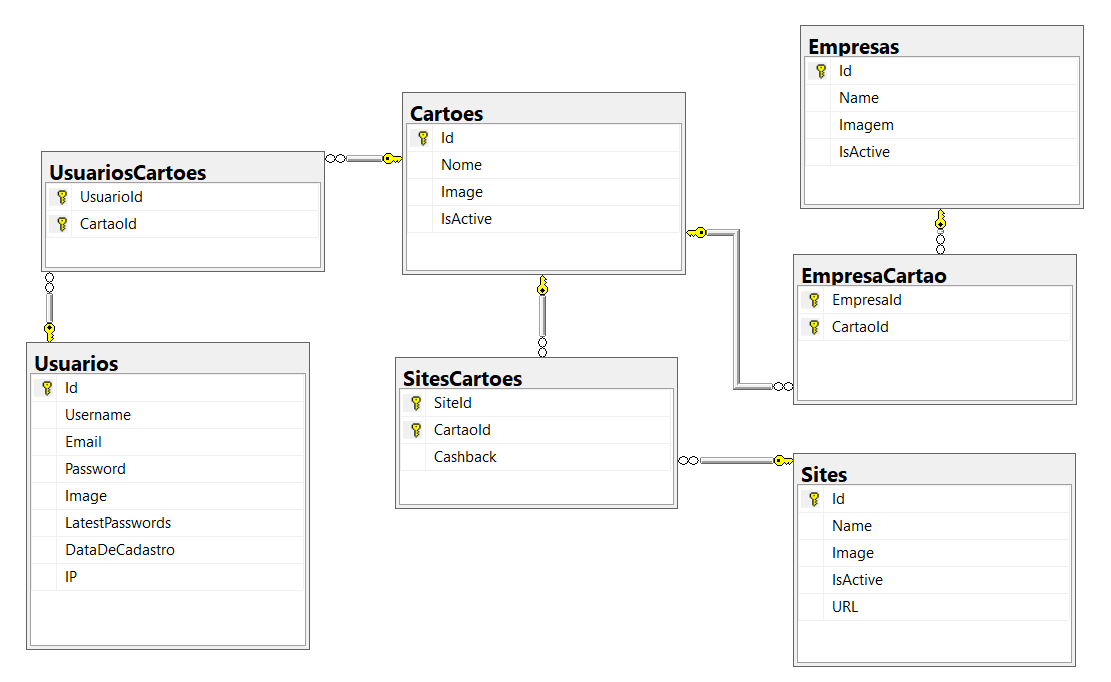Click key icon of CartaoId in SitesCartoes
The height and width of the screenshot is (682, 1111).
pos(416,430)
